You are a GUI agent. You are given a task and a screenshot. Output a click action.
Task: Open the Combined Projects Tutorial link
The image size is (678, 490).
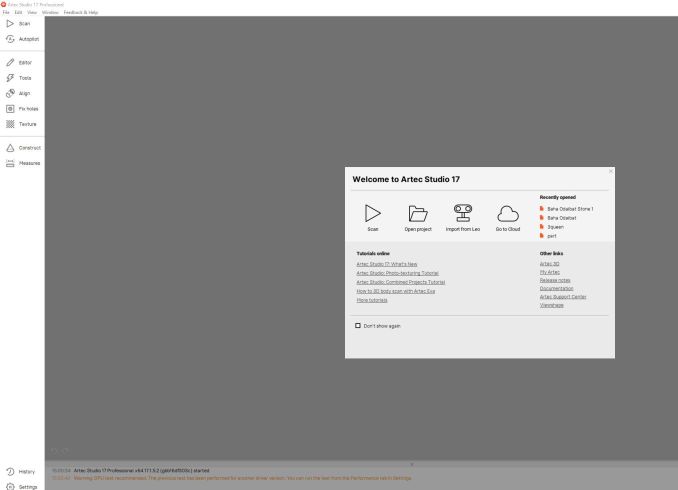(x=400, y=282)
